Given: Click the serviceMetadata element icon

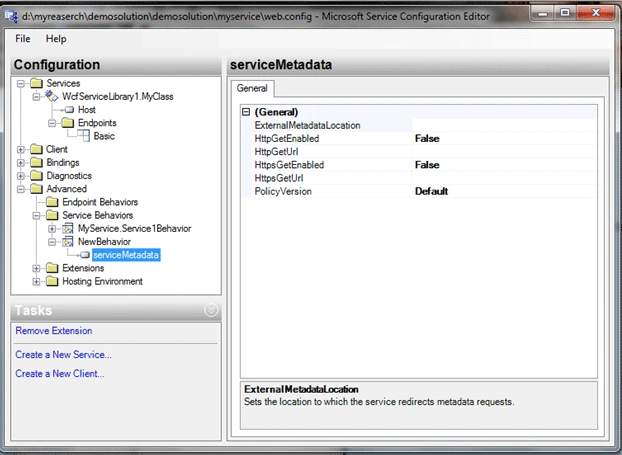Looking at the screenshot, I should point(85,255).
